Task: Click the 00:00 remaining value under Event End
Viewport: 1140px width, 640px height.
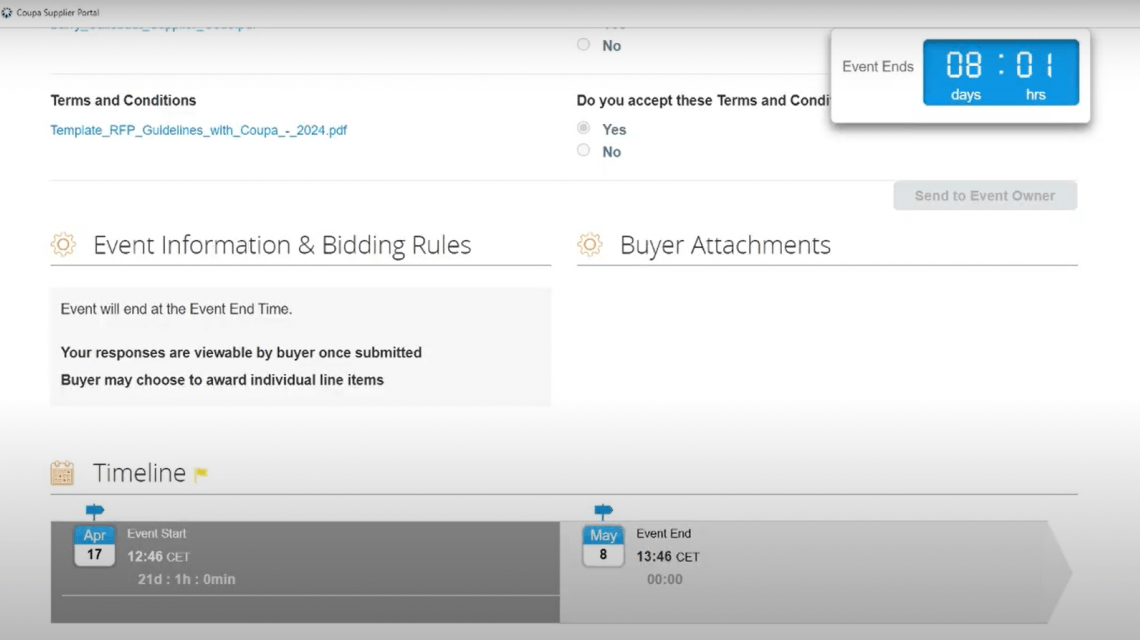Action: tap(665, 580)
